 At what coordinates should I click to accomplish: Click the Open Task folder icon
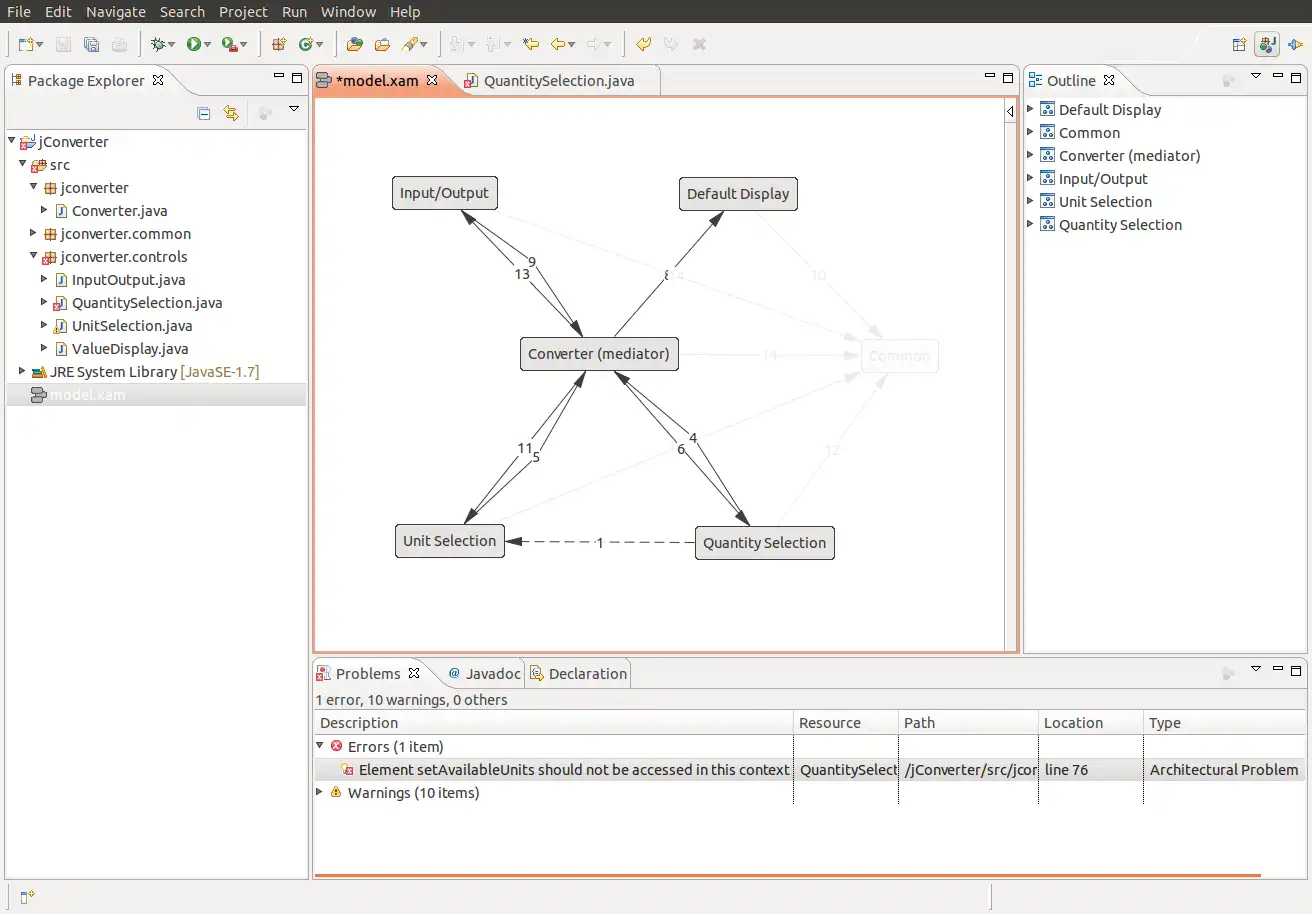[x=382, y=44]
